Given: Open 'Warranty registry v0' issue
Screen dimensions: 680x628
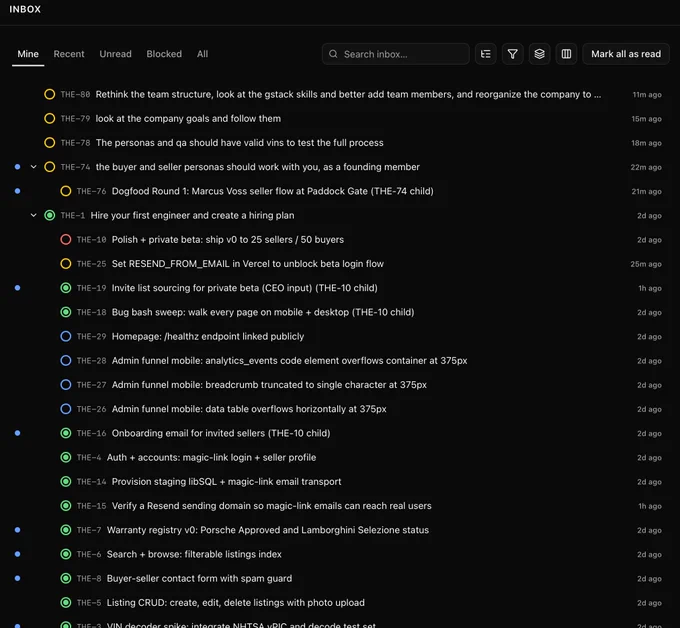Looking at the screenshot, I should coord(268,530).
